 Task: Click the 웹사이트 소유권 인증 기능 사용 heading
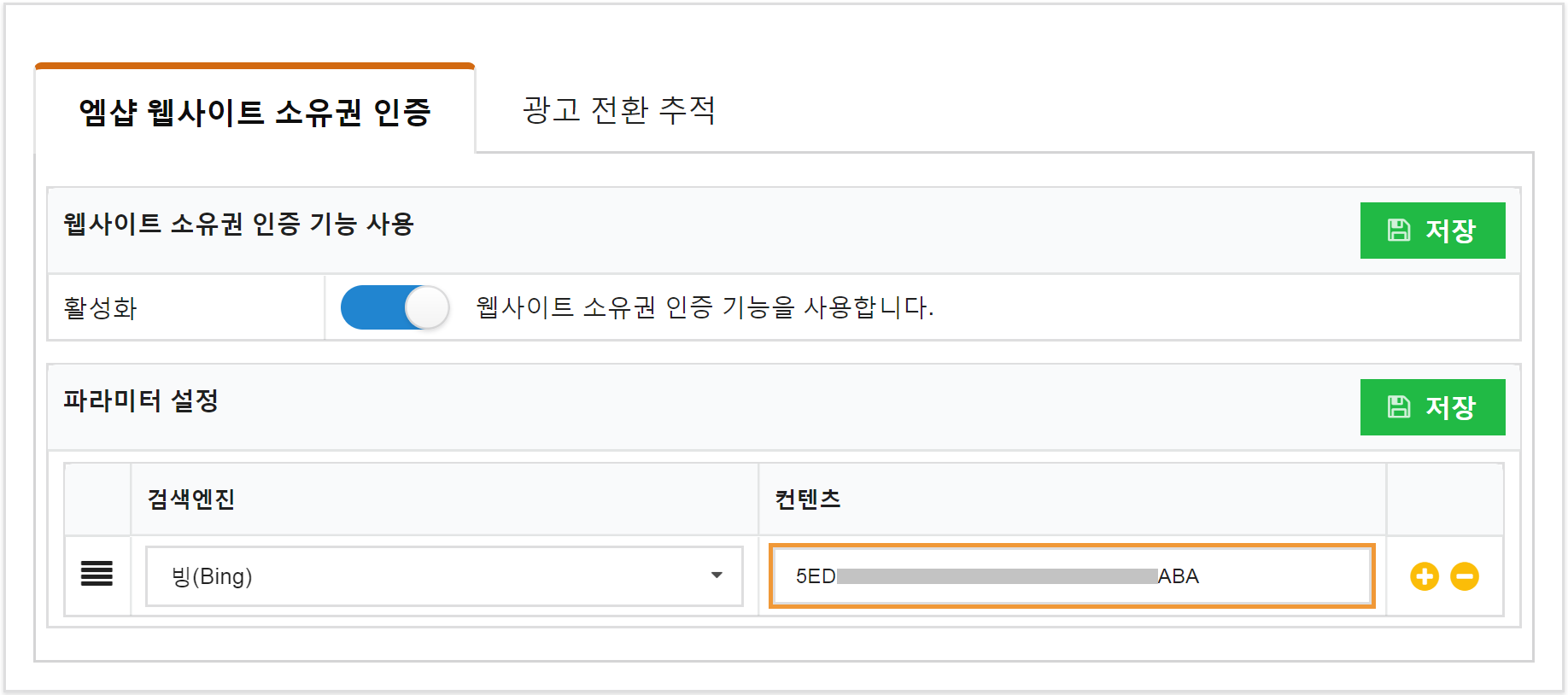click(239, 224)
